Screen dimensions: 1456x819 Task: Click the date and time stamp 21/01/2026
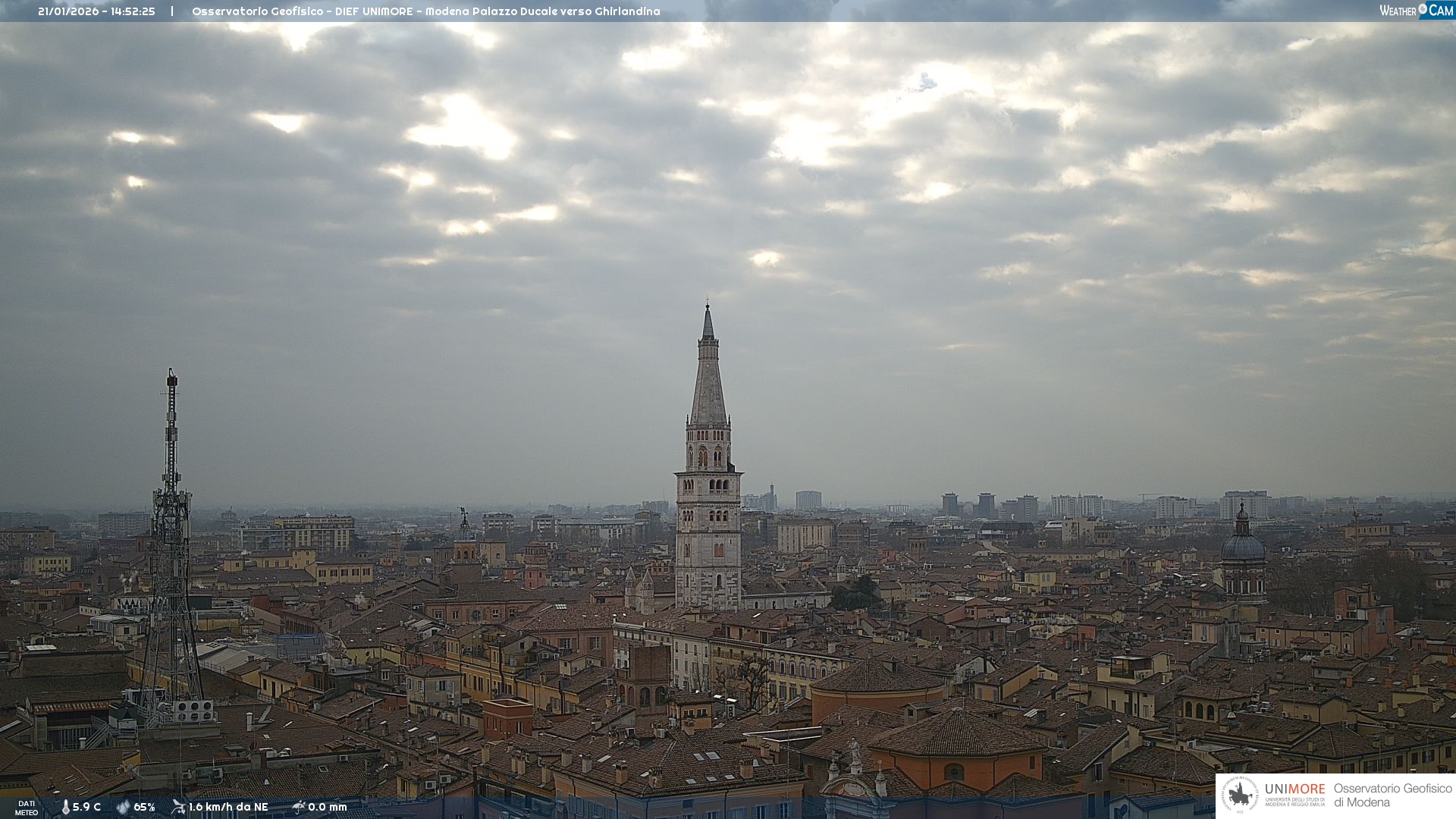[x=96, y=11]
